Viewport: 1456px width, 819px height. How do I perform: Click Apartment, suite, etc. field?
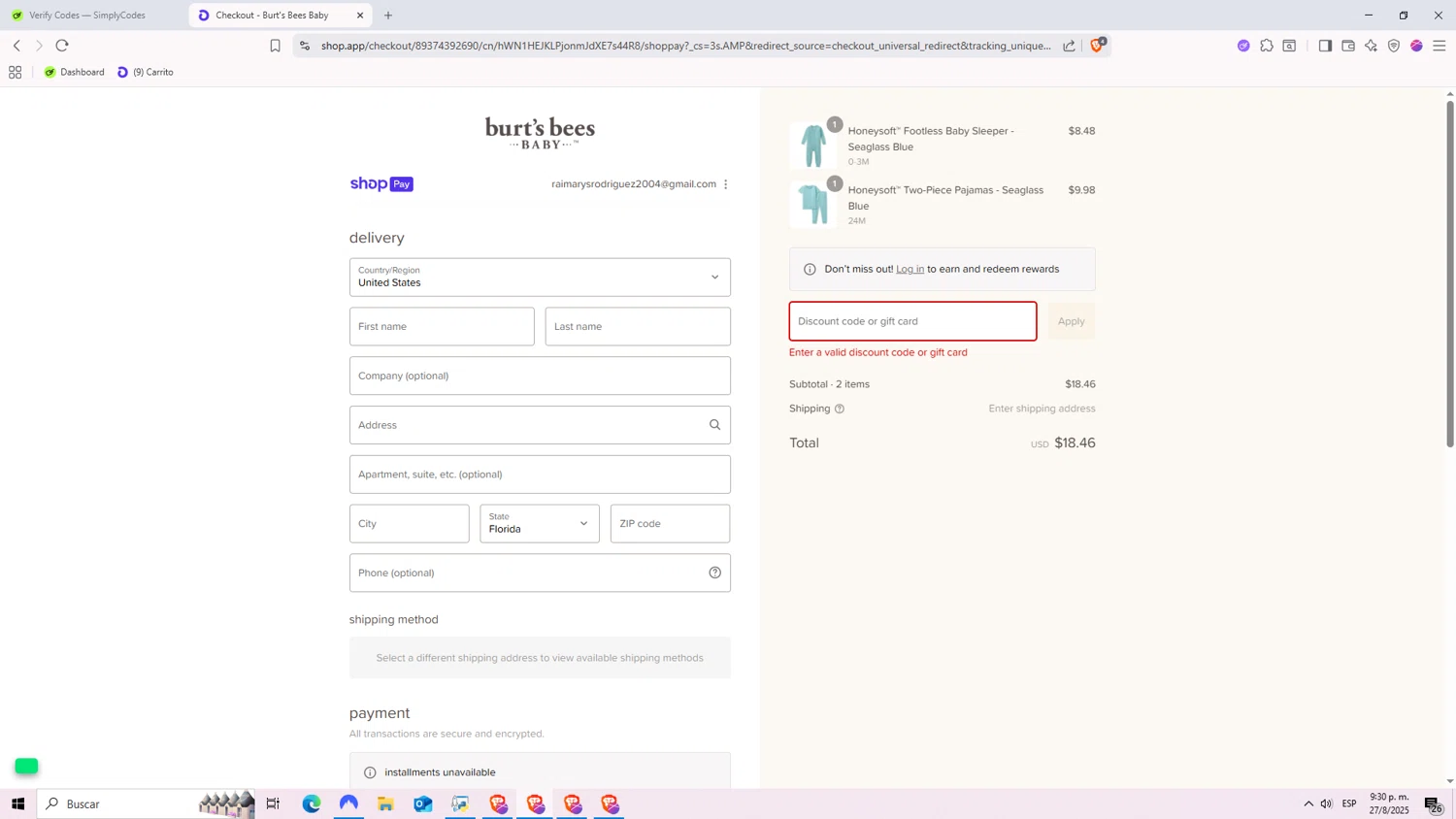540,475
